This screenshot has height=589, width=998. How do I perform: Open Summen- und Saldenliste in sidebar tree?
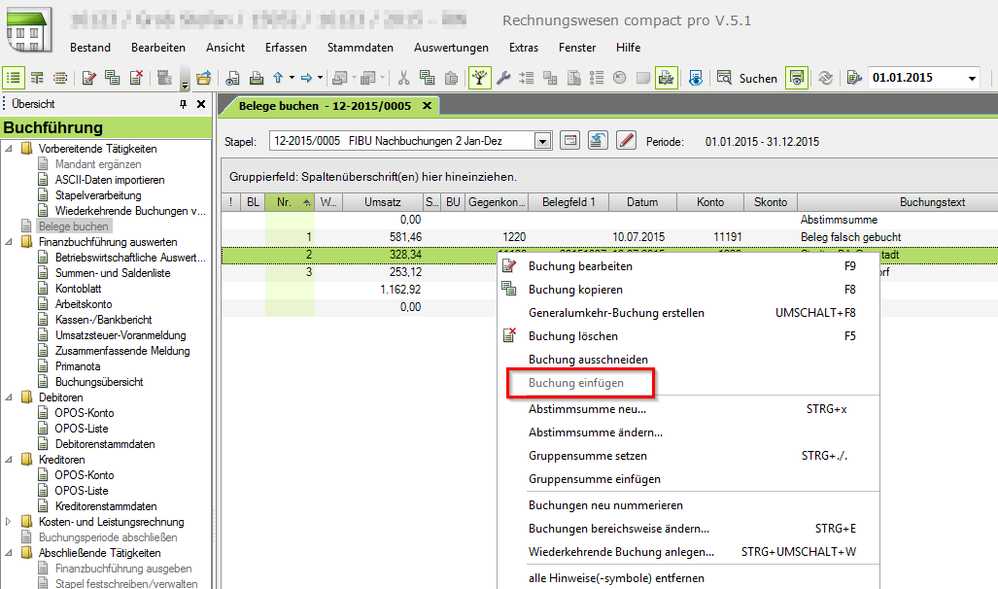[112, 273]
